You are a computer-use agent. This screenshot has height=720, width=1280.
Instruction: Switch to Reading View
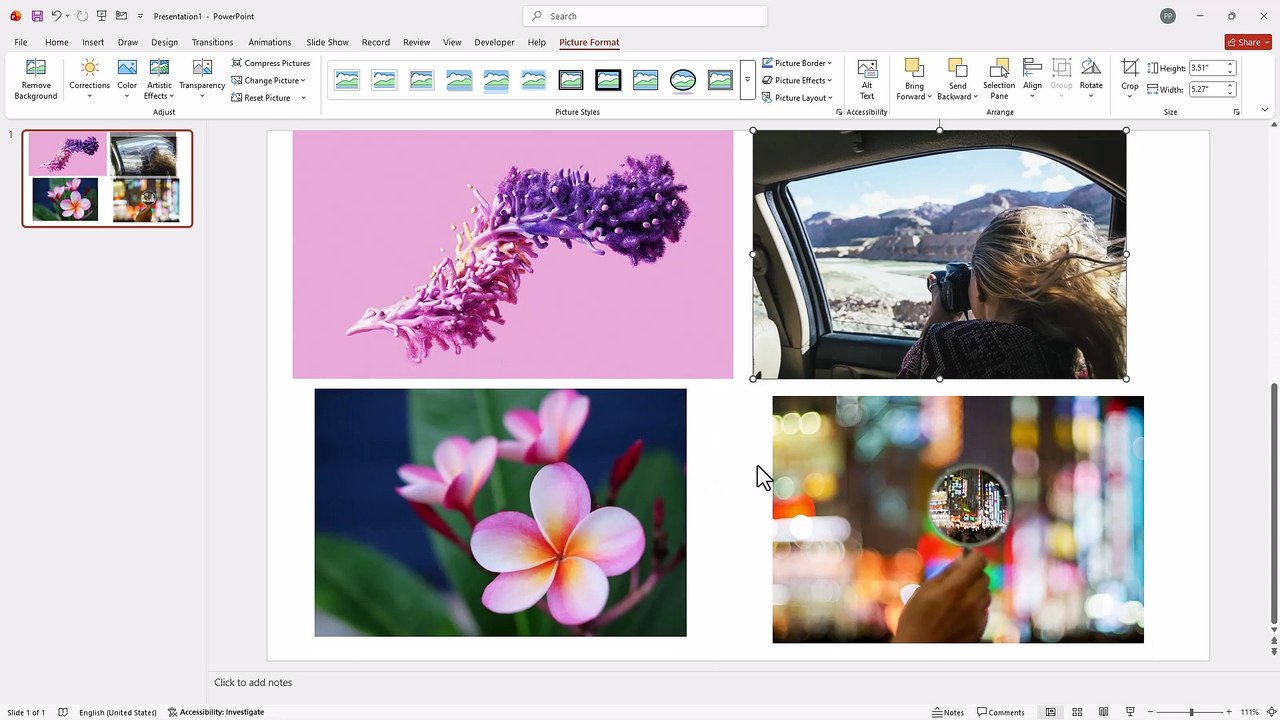(x=1103, y=712)
